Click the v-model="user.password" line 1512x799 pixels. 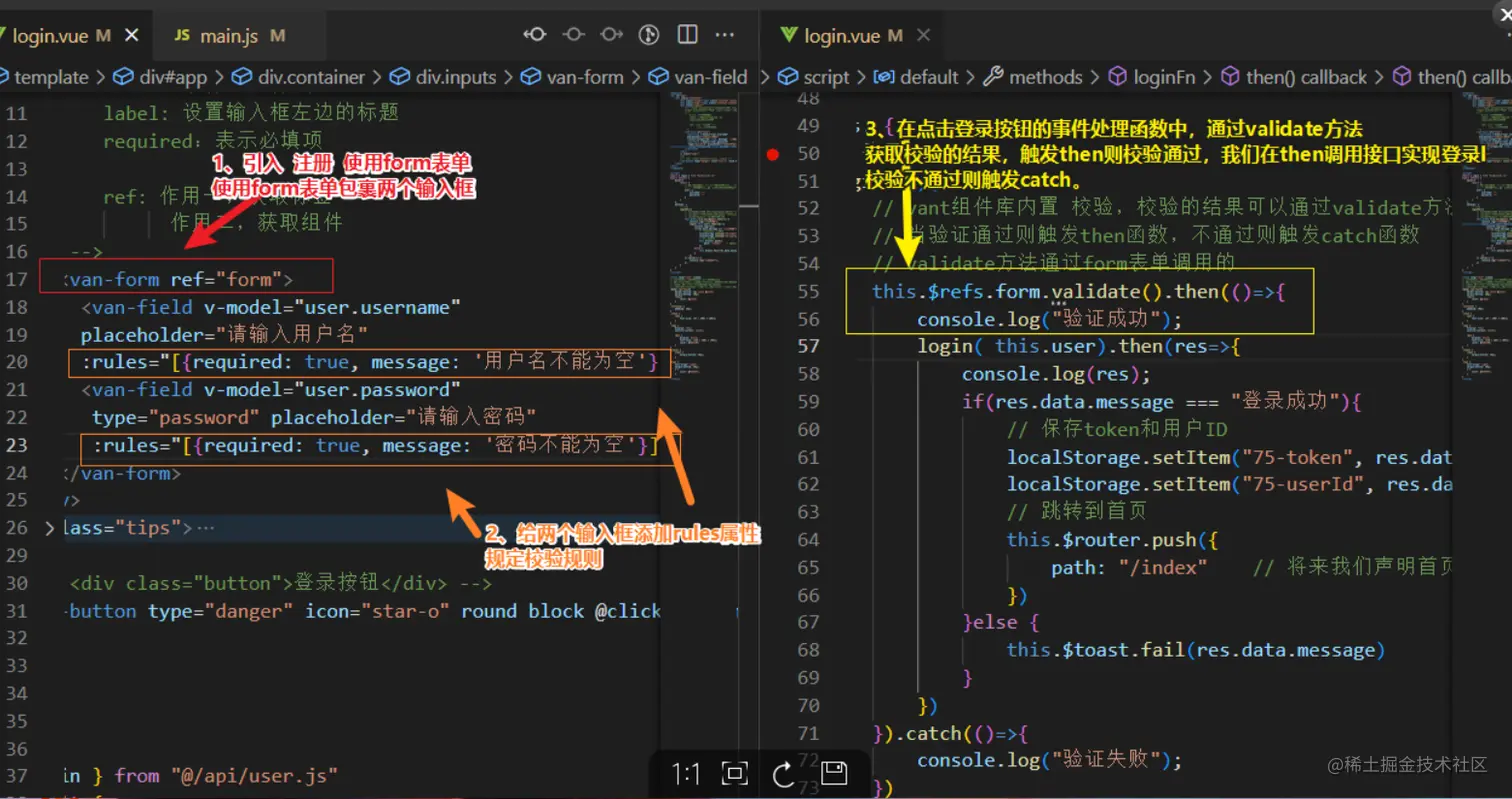point(270,389)
